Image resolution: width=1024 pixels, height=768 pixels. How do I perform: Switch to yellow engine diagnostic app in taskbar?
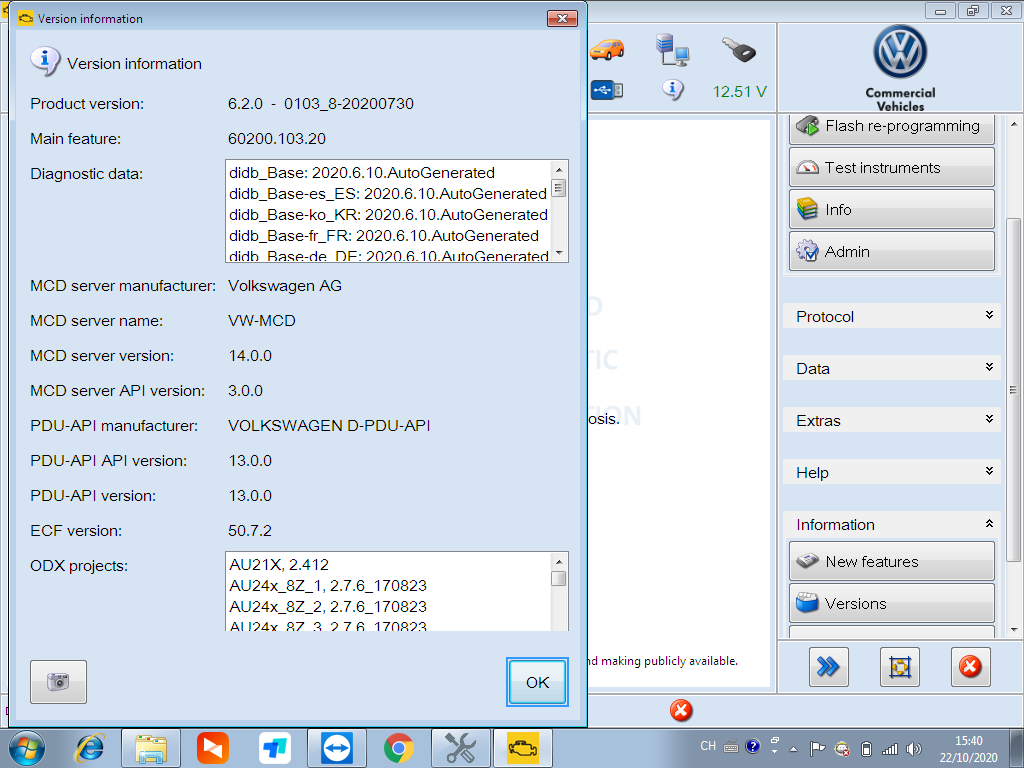point(522,748)
